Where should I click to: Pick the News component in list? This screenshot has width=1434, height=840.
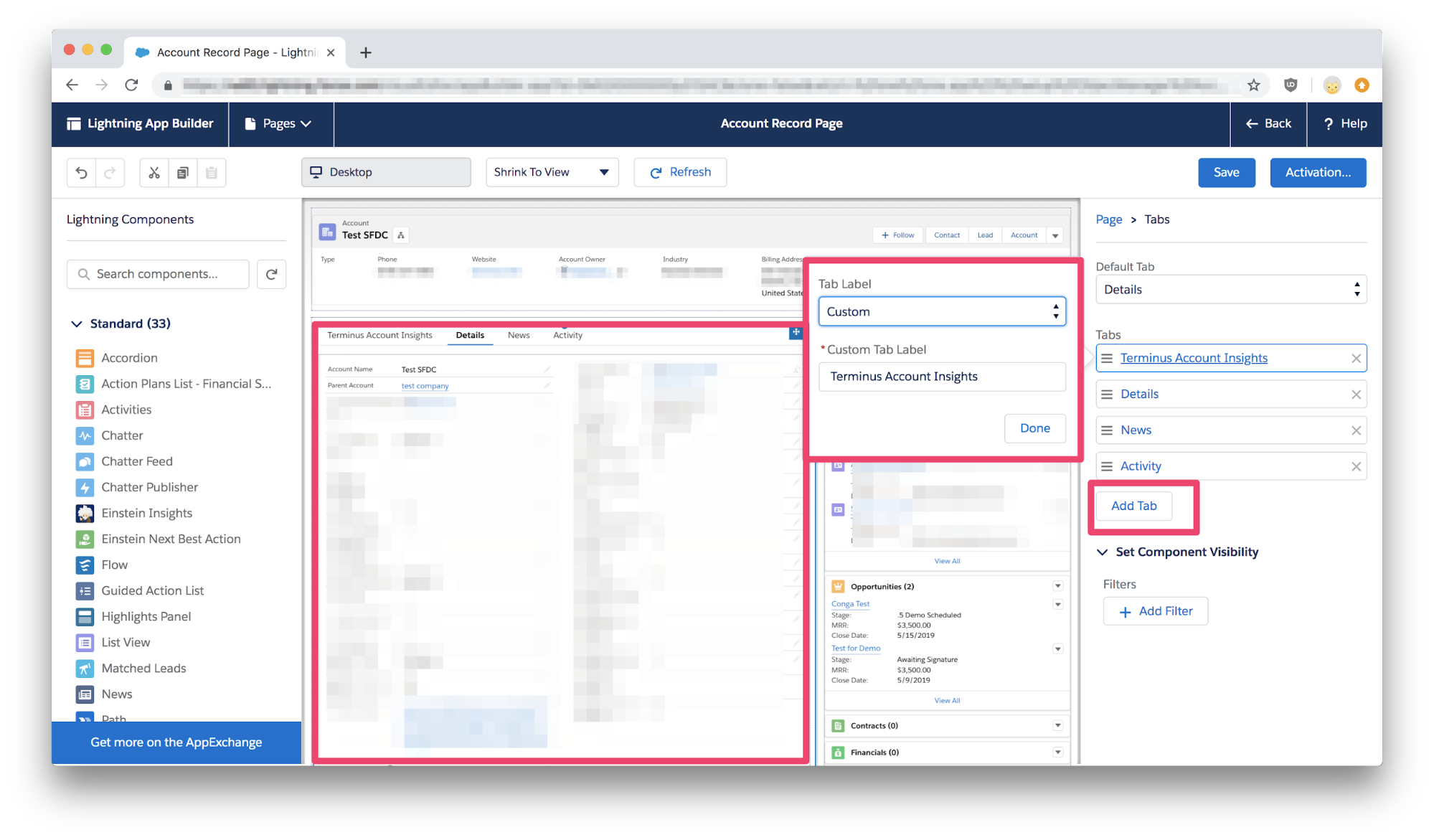(x=103, y=694)
